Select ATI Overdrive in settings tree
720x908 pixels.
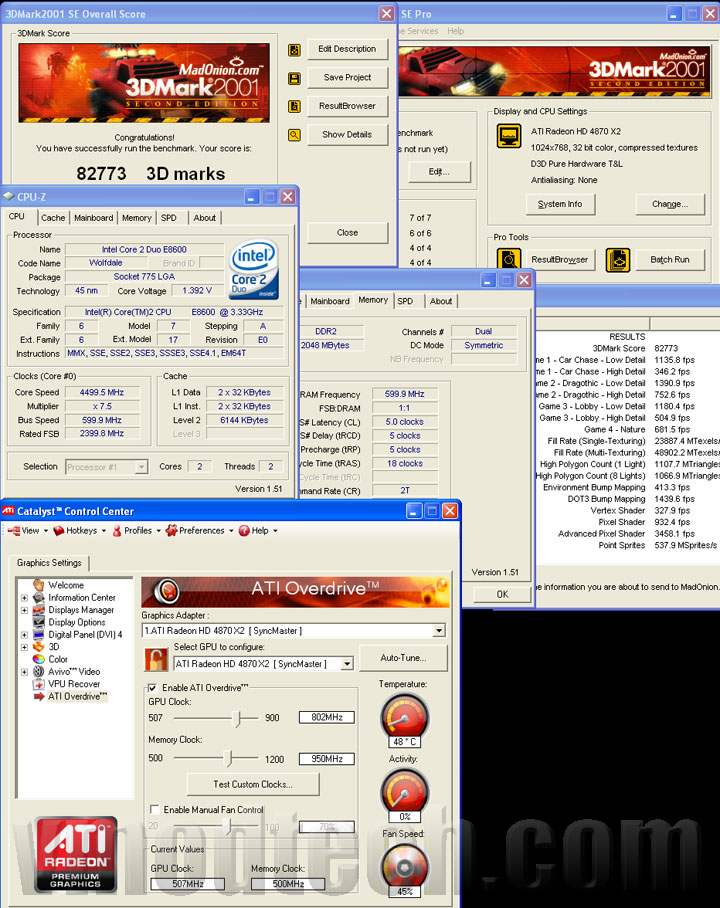78,697
